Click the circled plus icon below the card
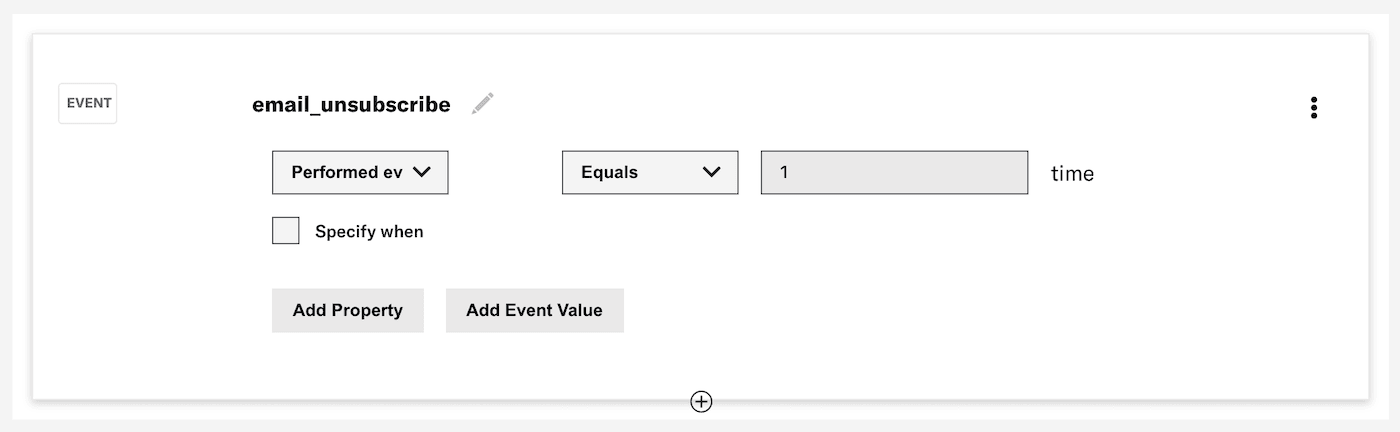Image resolution: width=1400 pixels, height=432 pixels. click(701, 401)
